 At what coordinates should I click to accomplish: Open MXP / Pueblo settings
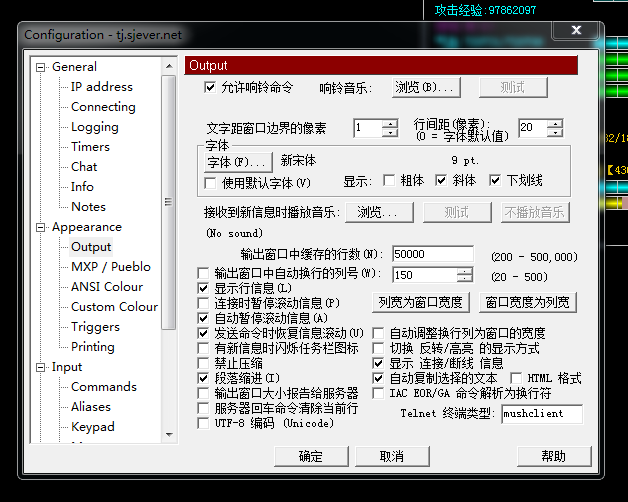coord(111,267)
